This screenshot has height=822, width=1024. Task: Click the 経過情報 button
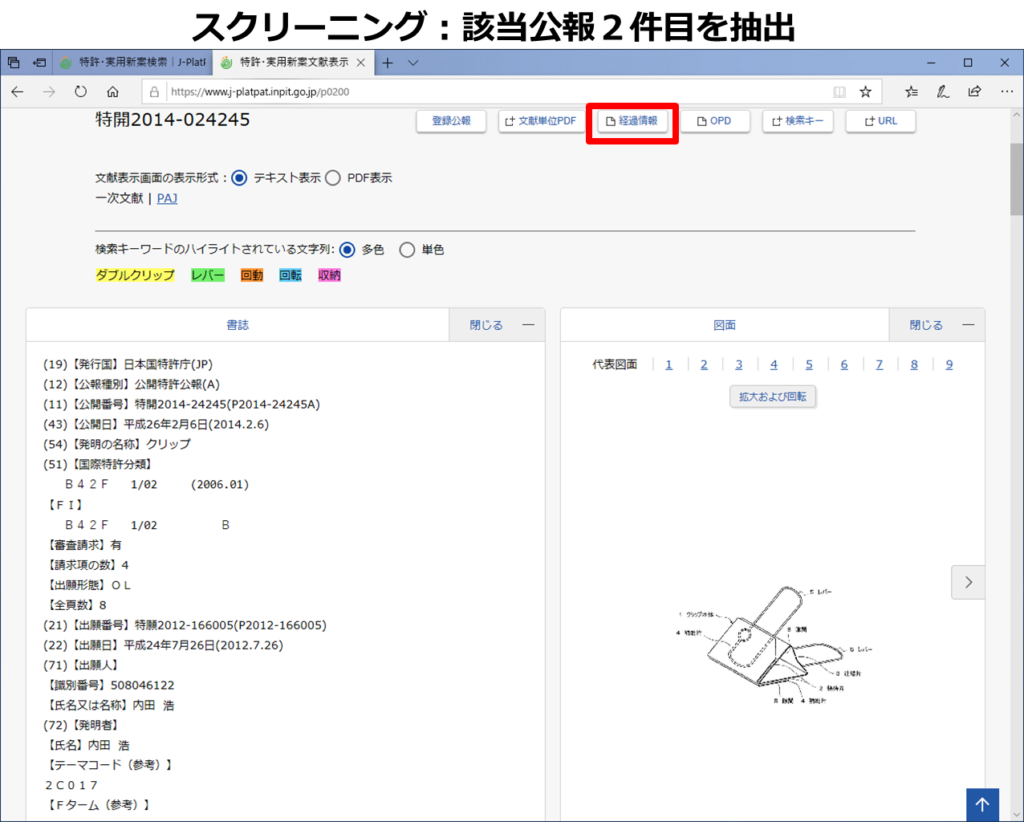click(632, 121)
